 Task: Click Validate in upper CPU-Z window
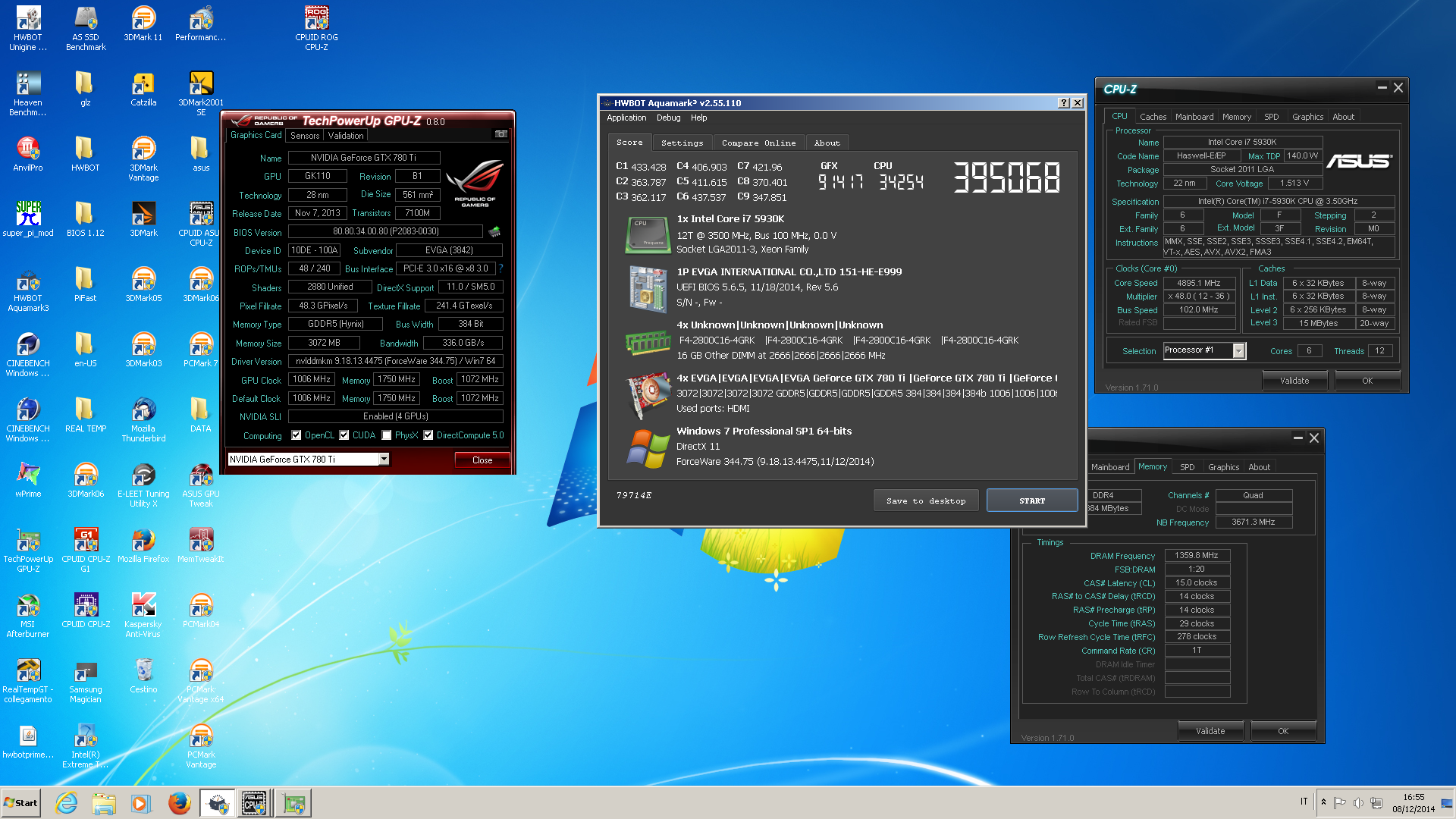click(x=1294, y=381)
